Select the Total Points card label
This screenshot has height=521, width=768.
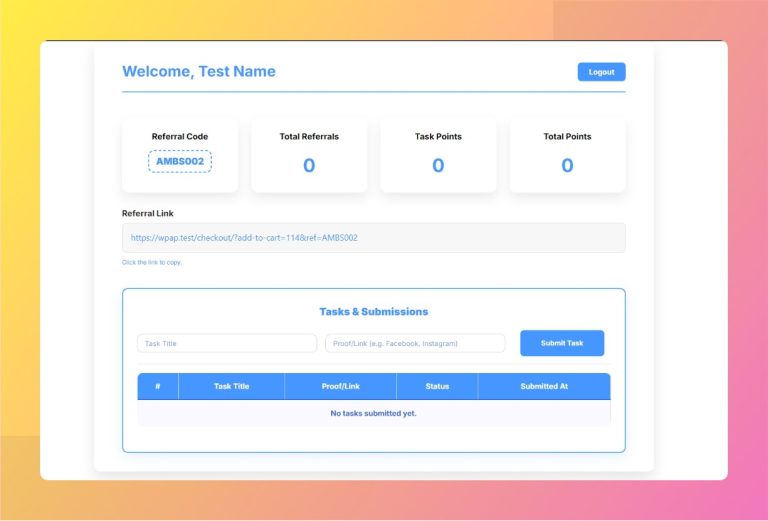click(x=567, y=136)
